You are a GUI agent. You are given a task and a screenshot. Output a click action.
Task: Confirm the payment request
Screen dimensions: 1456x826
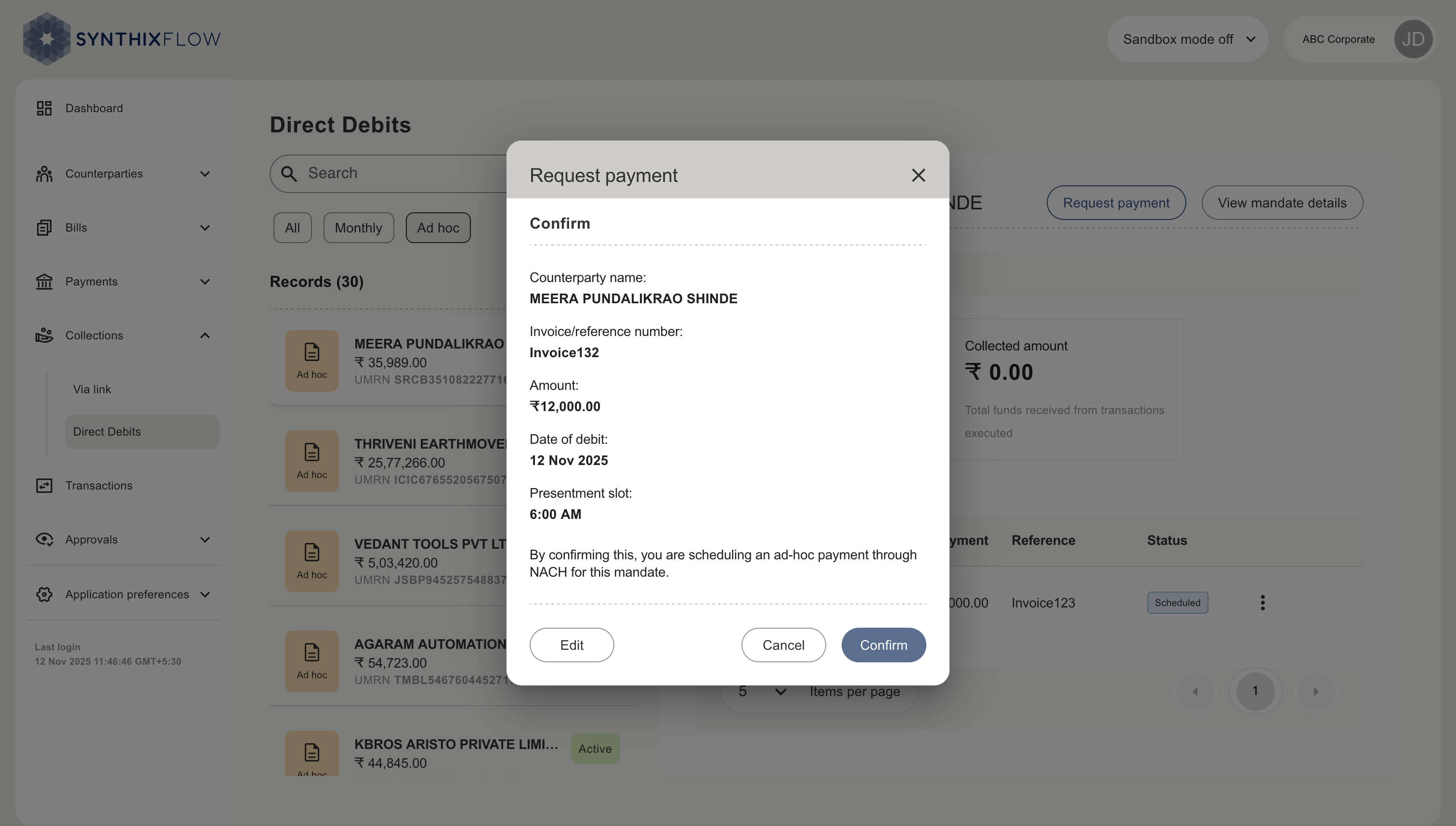pos(884,645)
